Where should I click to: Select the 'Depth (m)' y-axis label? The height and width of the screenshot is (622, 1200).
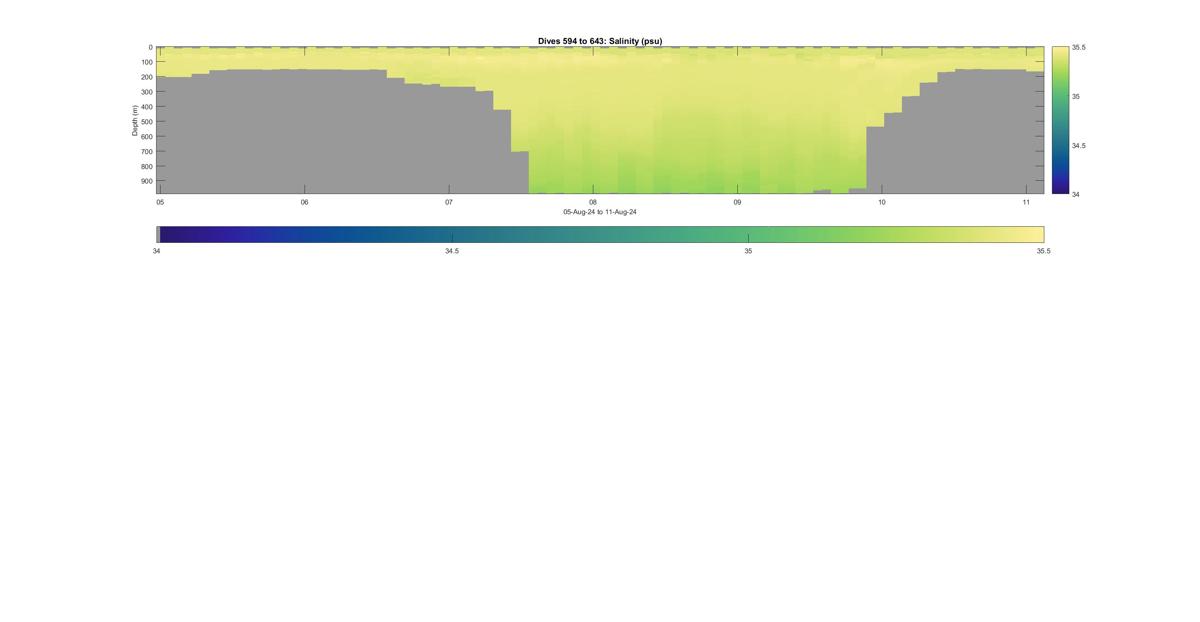(x=135, y=120)
